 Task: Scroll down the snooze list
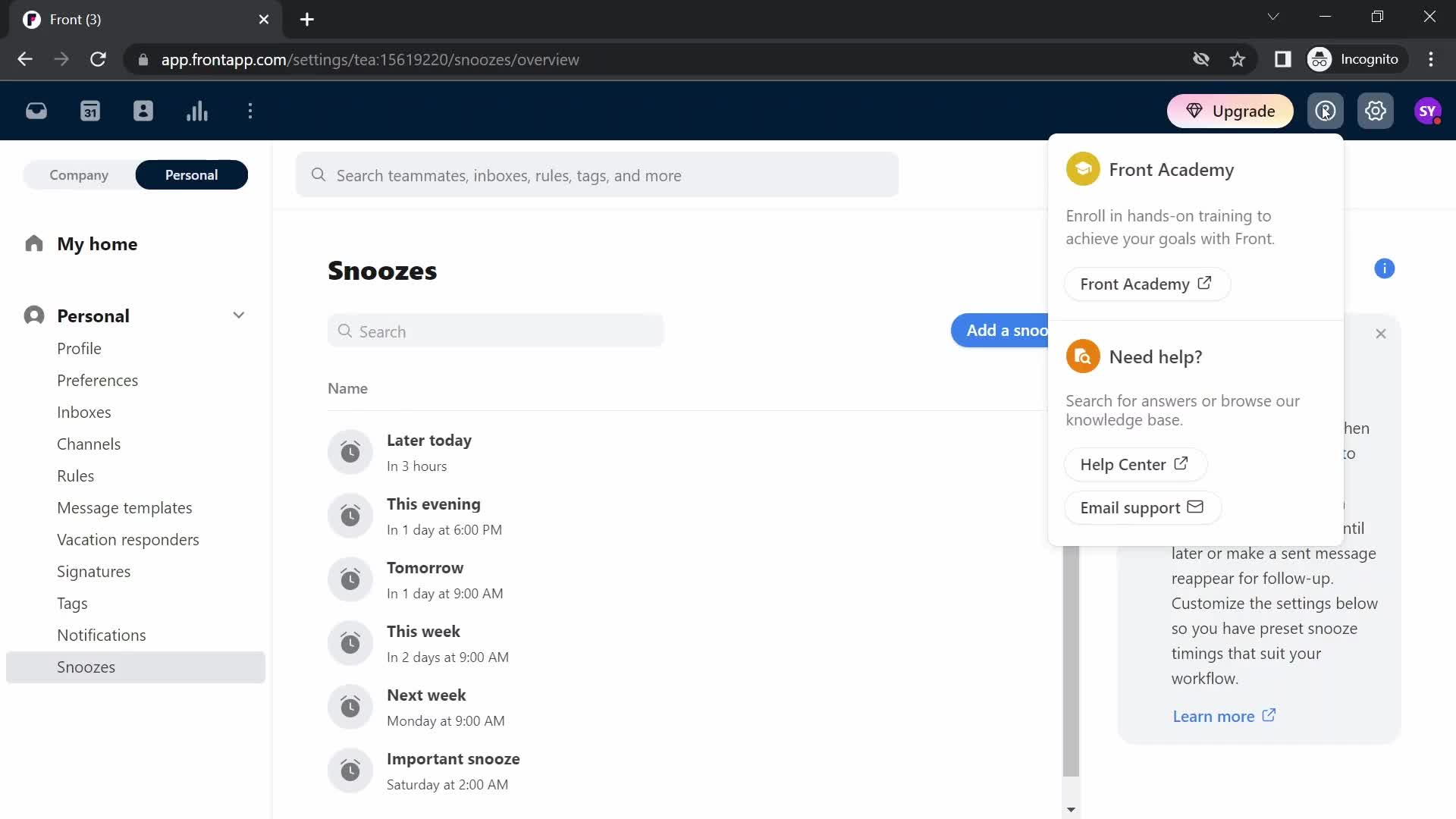point(1071,808)
